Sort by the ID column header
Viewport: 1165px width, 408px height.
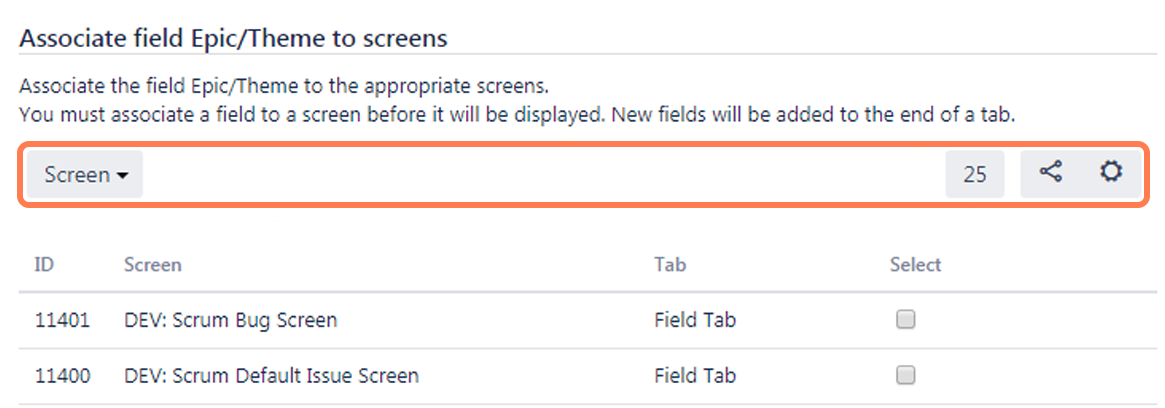pyautogui.click(x=44, y=265)
